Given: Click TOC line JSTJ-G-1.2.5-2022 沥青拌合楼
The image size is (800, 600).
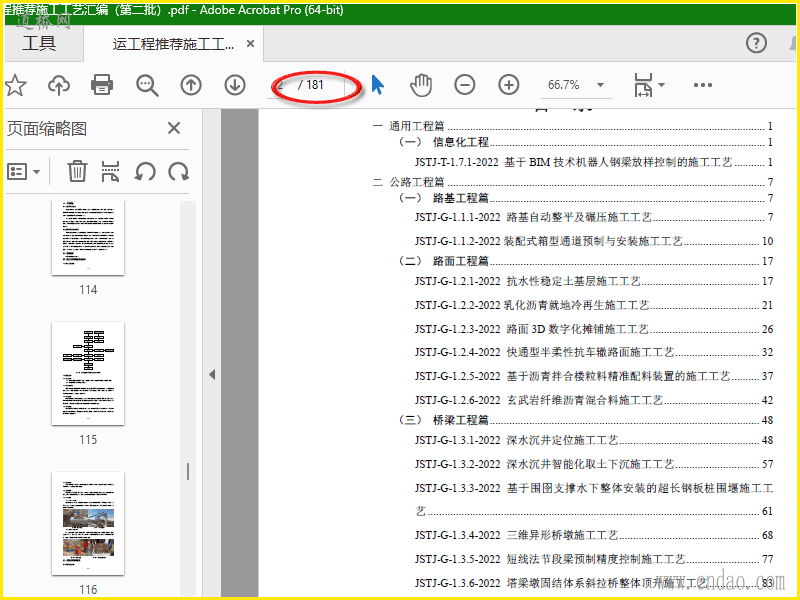Looking at the screenshot, I should coord(594,376).
